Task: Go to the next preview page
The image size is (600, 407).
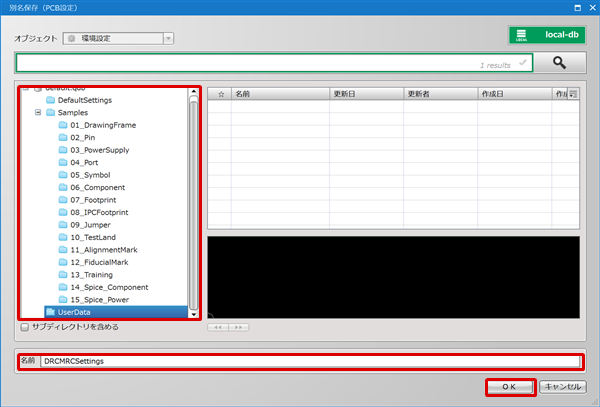Action: tap(238, 327)
